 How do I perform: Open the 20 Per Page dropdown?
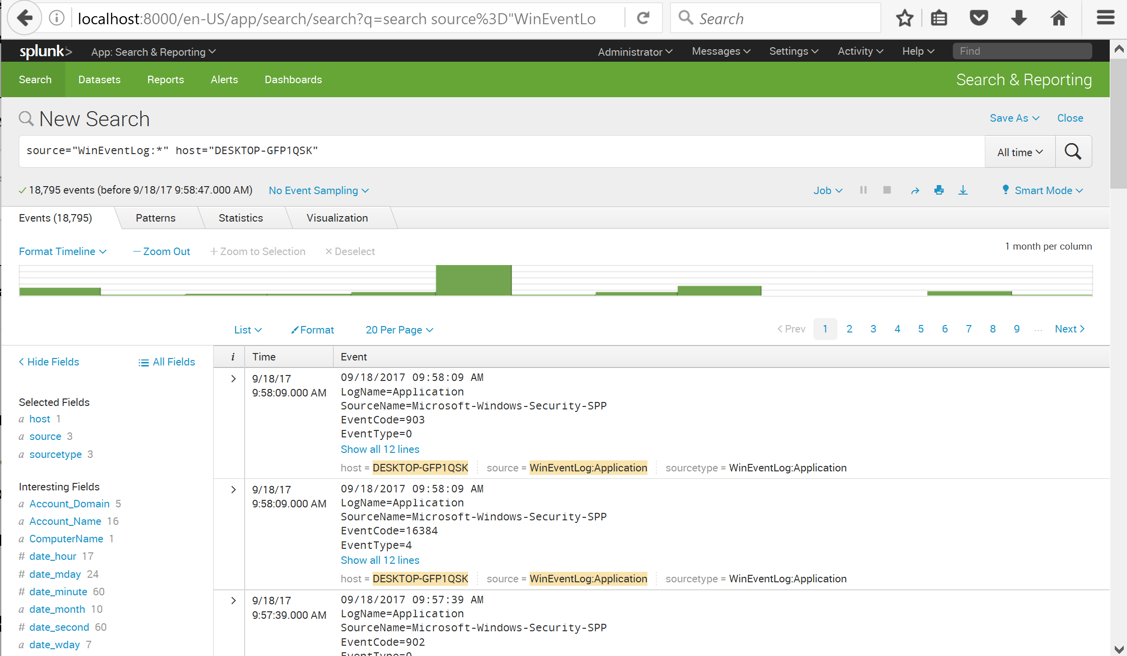coord(399,330)
